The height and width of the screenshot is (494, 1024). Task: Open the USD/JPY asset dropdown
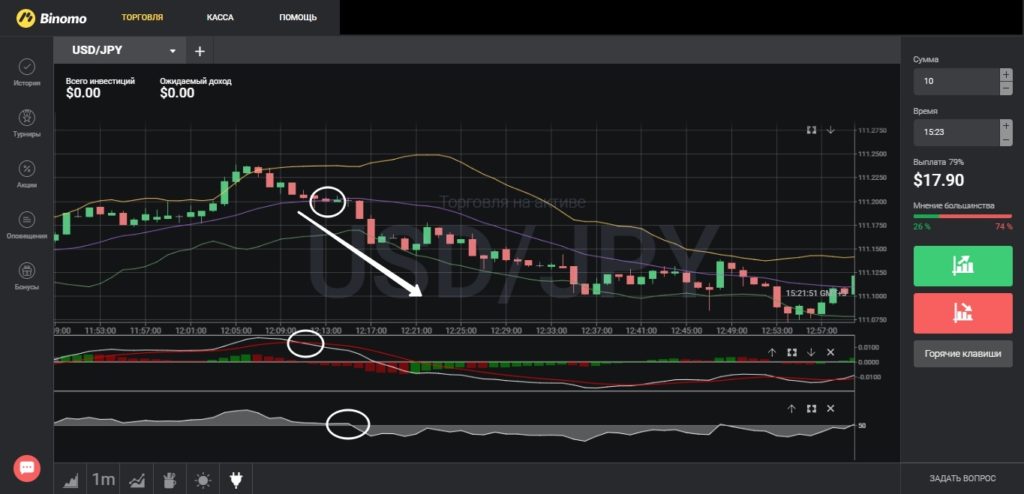120,51
